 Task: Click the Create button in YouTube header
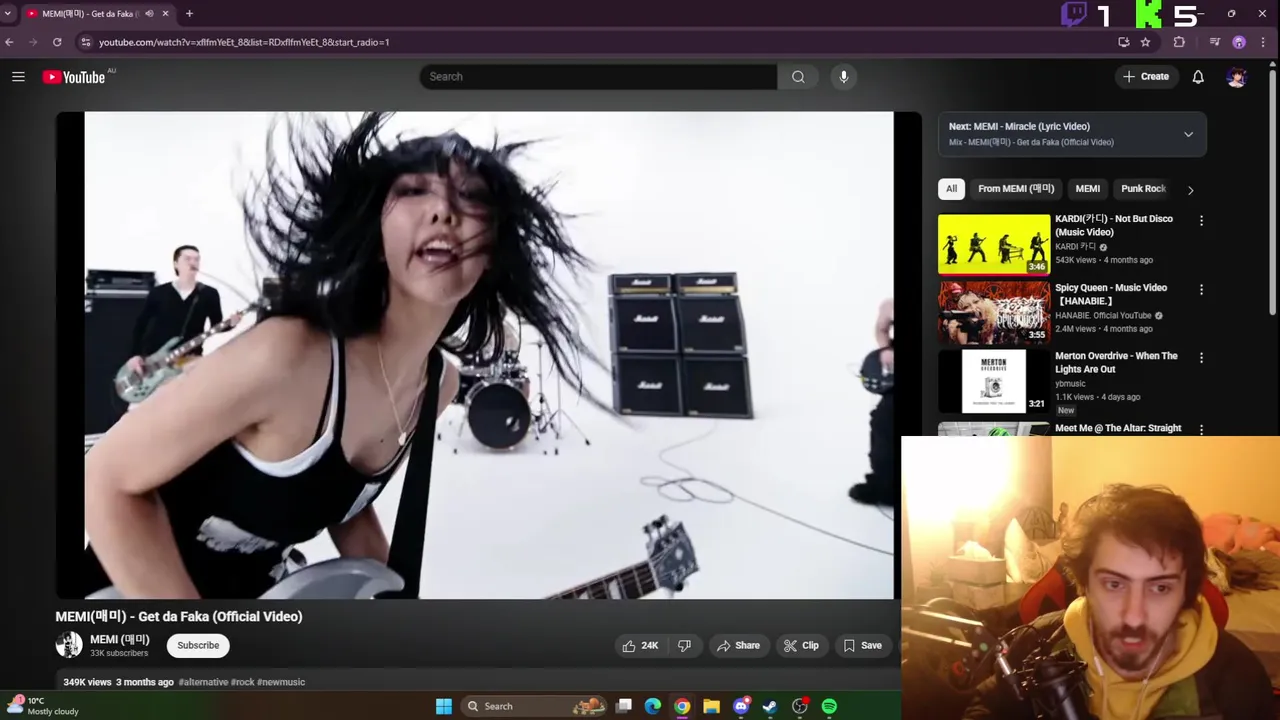tap(1146, 76)
